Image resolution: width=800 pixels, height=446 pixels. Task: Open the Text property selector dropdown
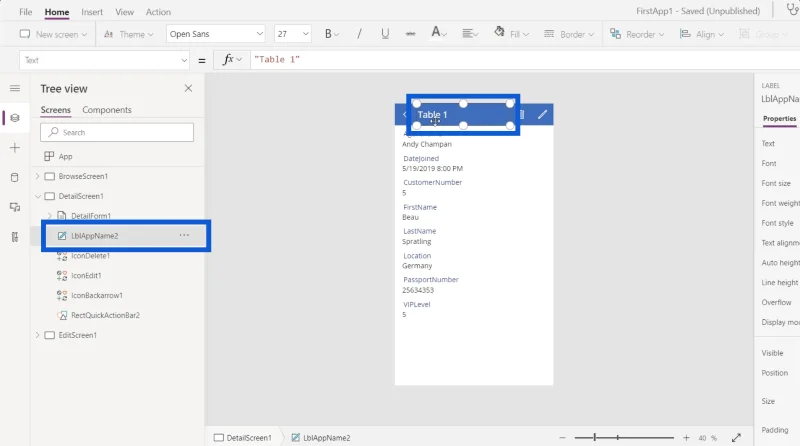104,60
